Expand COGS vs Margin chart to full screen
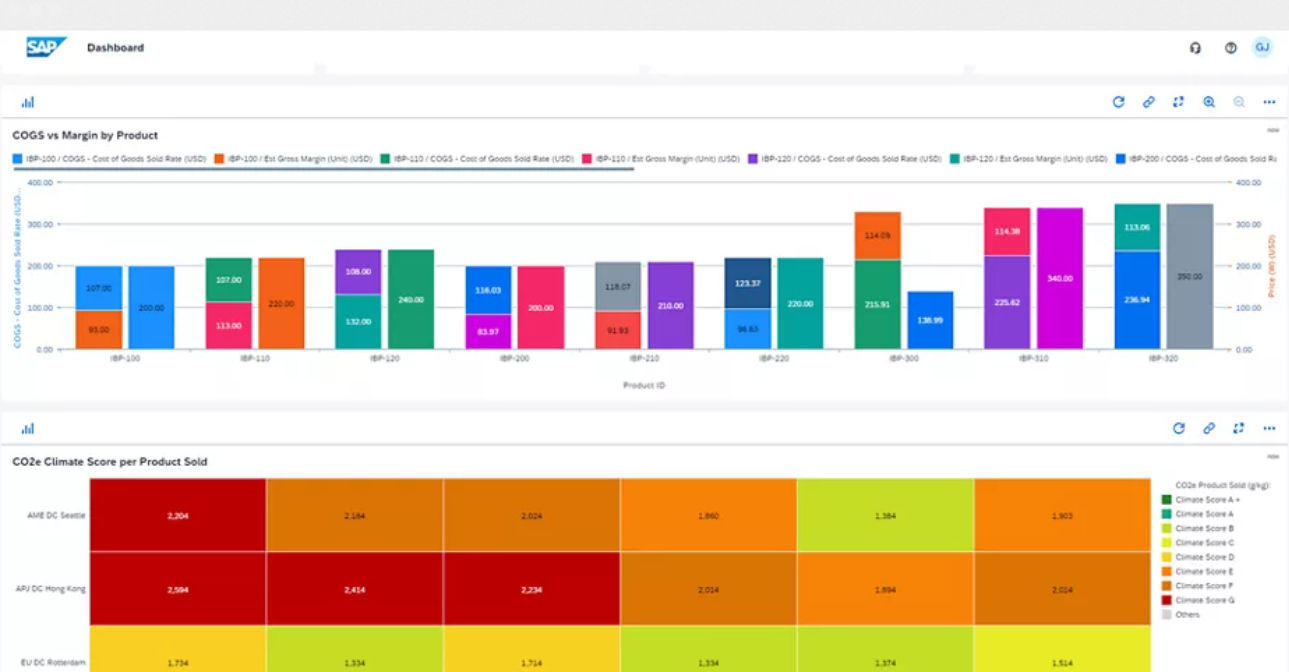 tap(1179, 101)
